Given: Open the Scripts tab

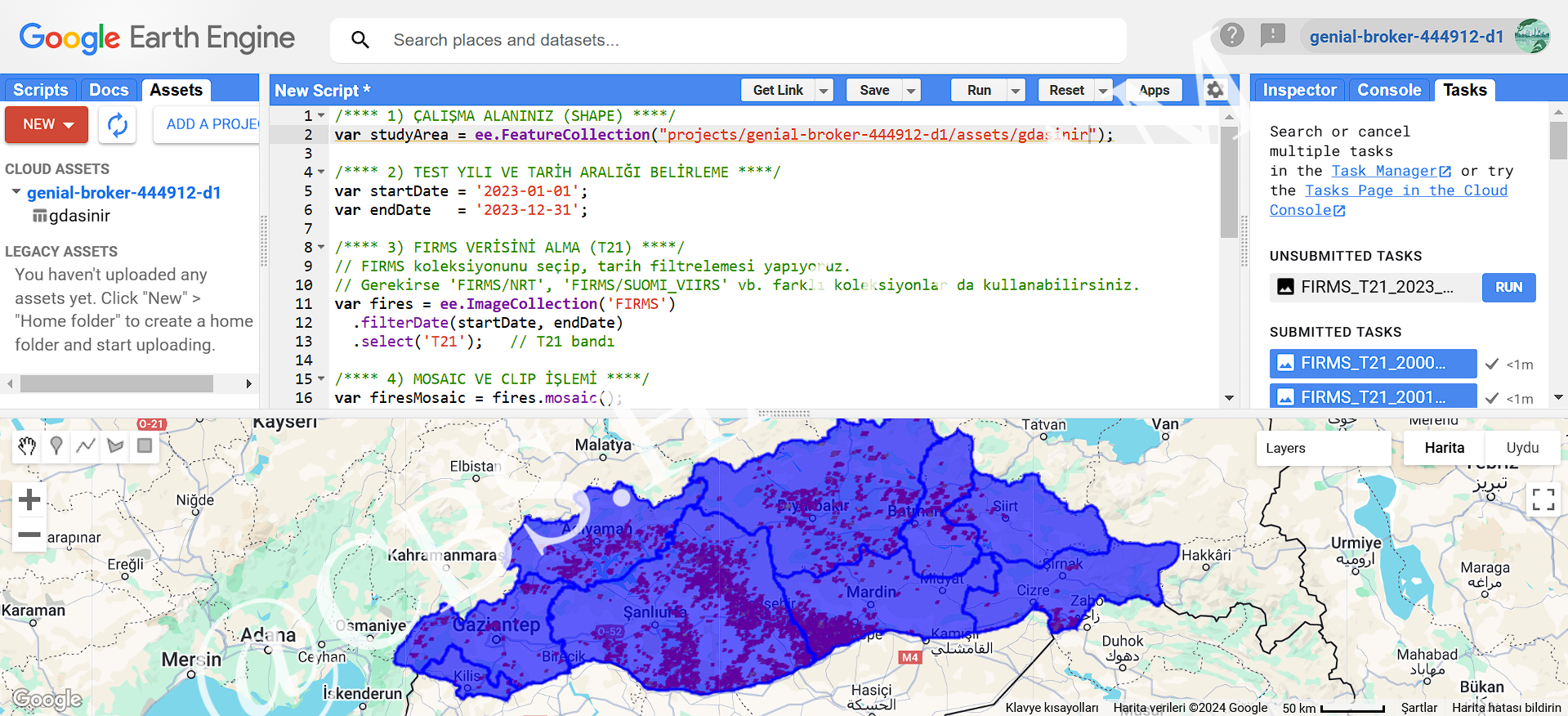Looking at the screenshot, I should coord(41,90).
